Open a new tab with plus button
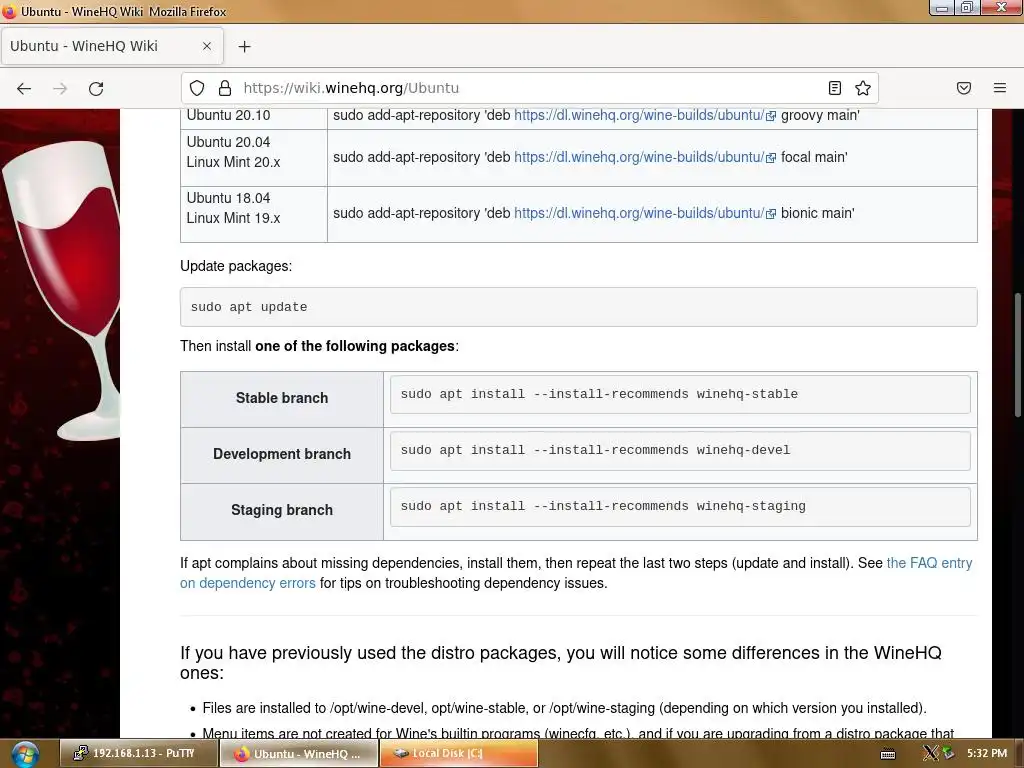1024x768 pixels. 244,46
